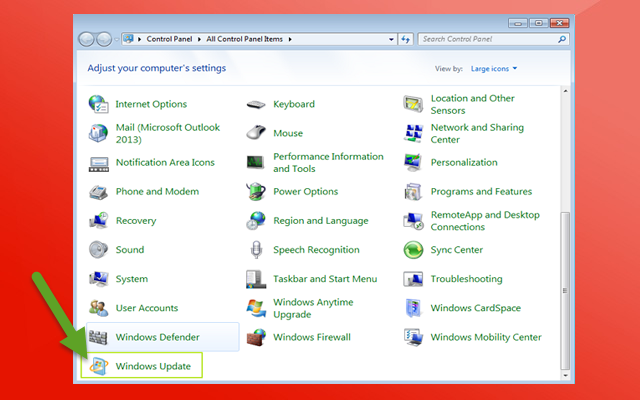This screenshot has width=640, height=400.
Task: Open the Phone and Modem icon
Action: point(98,192)
